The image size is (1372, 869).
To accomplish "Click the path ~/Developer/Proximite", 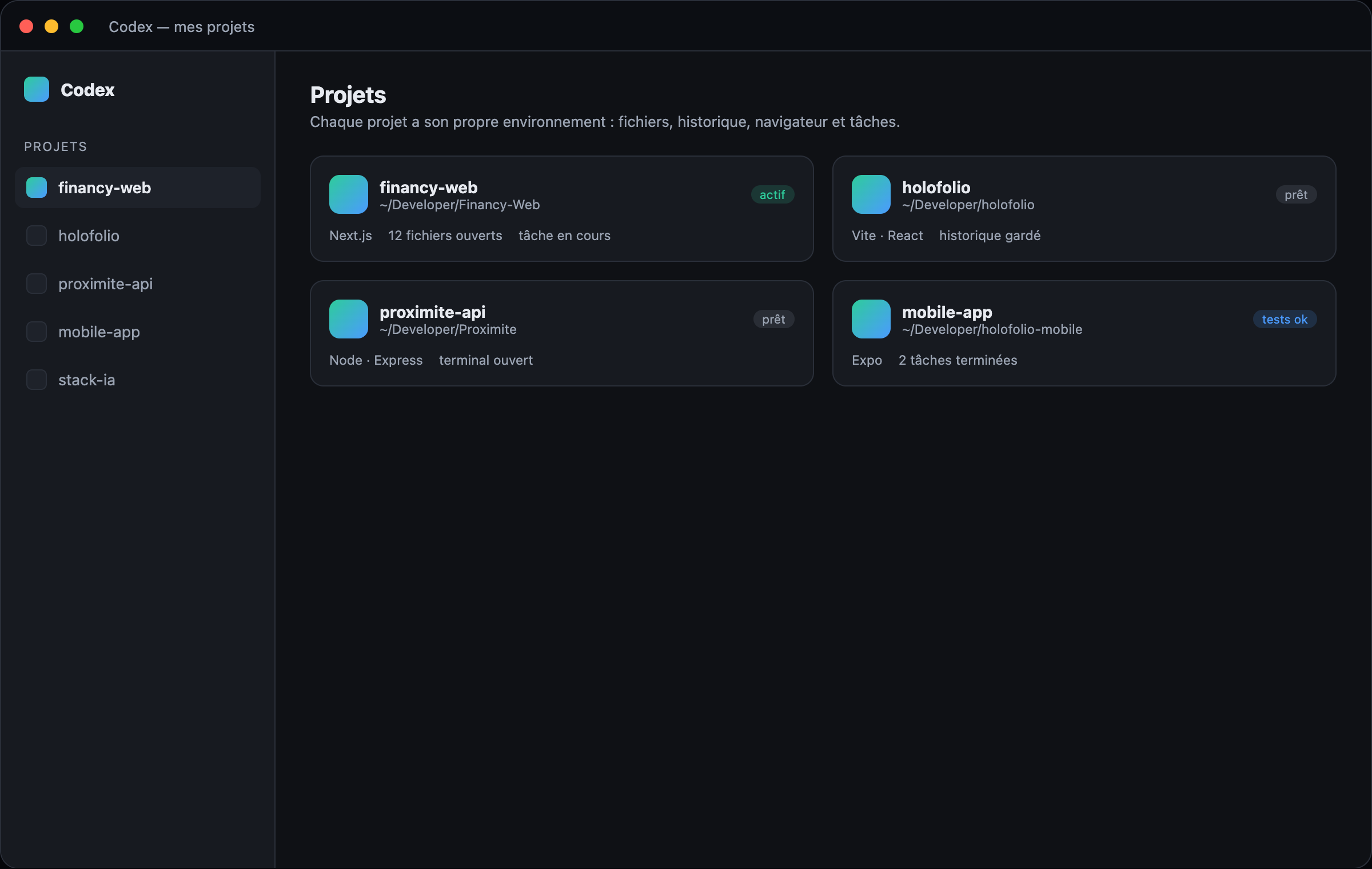I will [448, 329].
